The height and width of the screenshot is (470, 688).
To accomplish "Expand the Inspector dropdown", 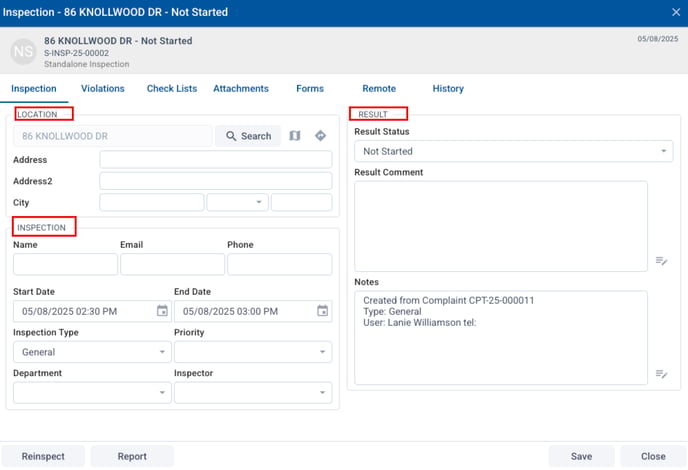I will [x=252, y=393].
